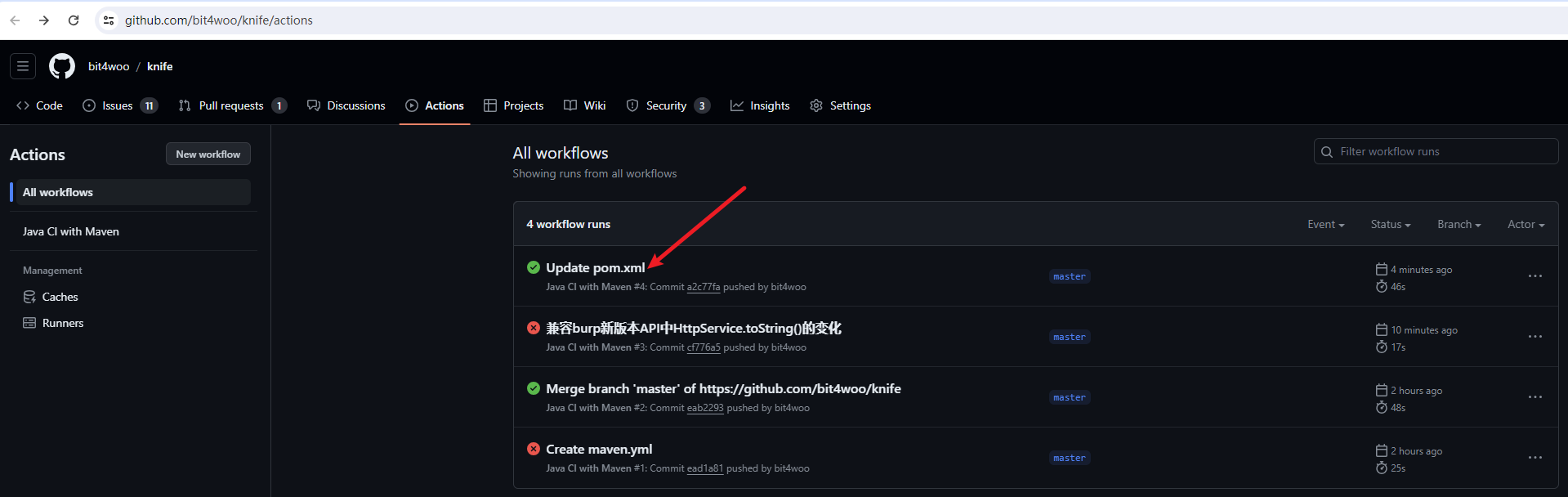
Task: Open the knife repository link
Action: 160,66
